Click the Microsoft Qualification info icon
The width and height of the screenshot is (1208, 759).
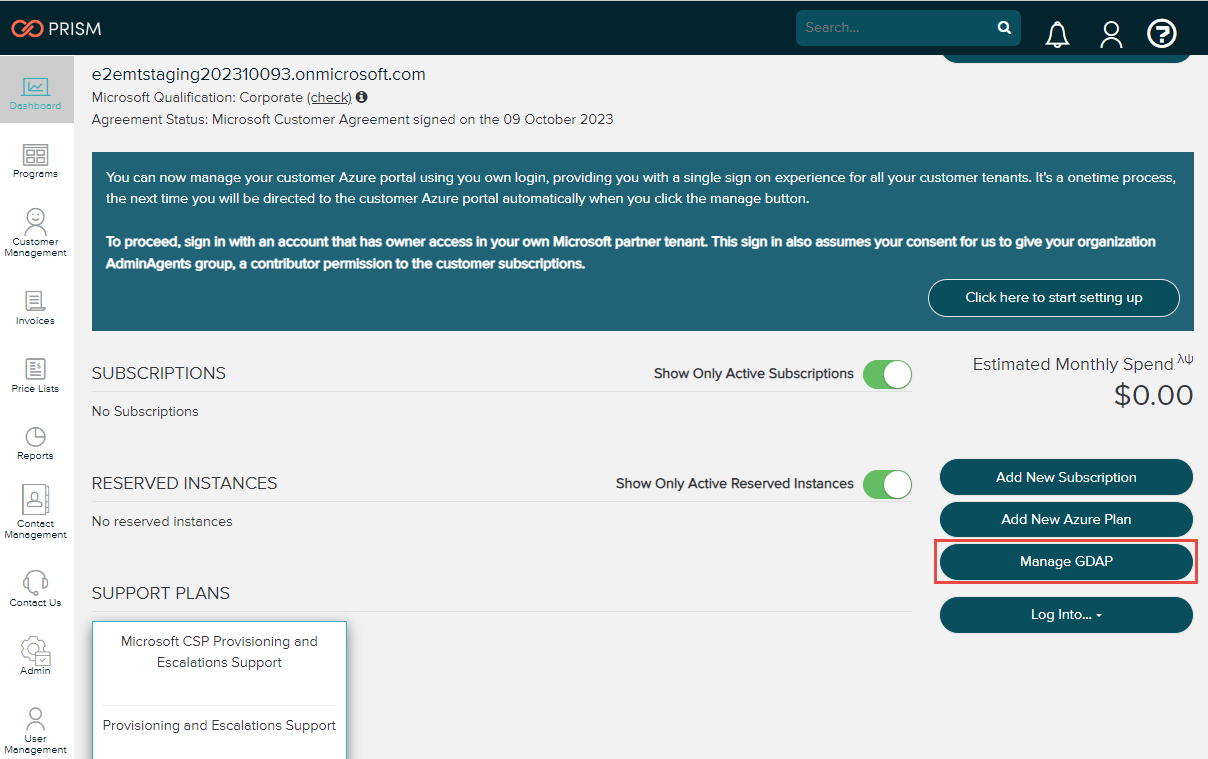[x=361, y=97]
